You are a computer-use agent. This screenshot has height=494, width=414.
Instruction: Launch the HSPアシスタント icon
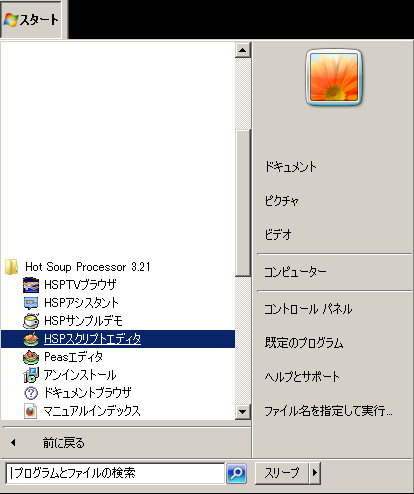tap(31, 303)
